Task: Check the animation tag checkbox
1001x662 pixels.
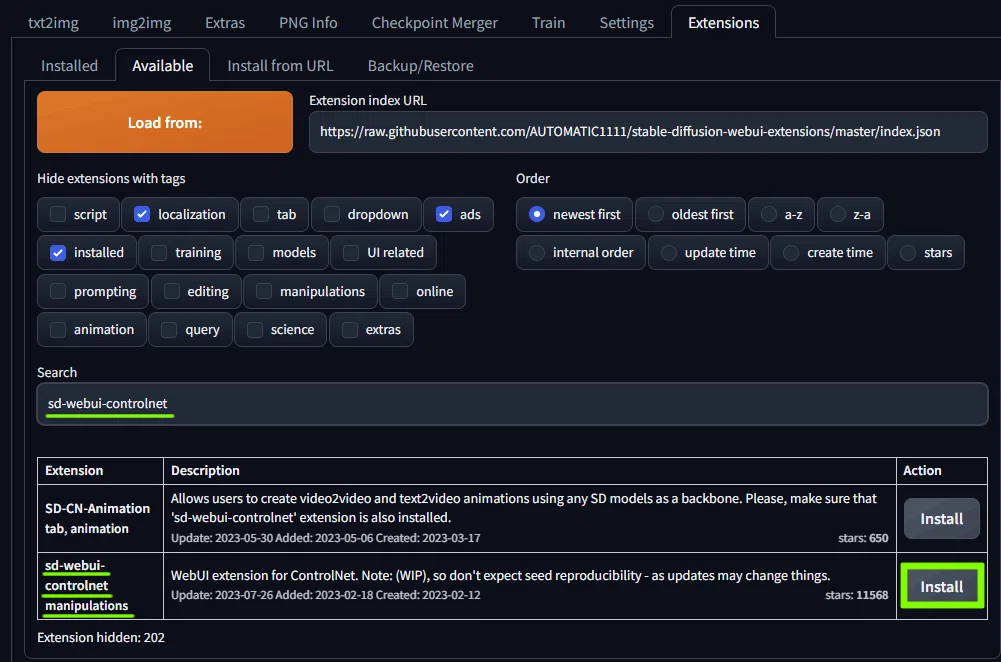Action: [x=58, y=329]
